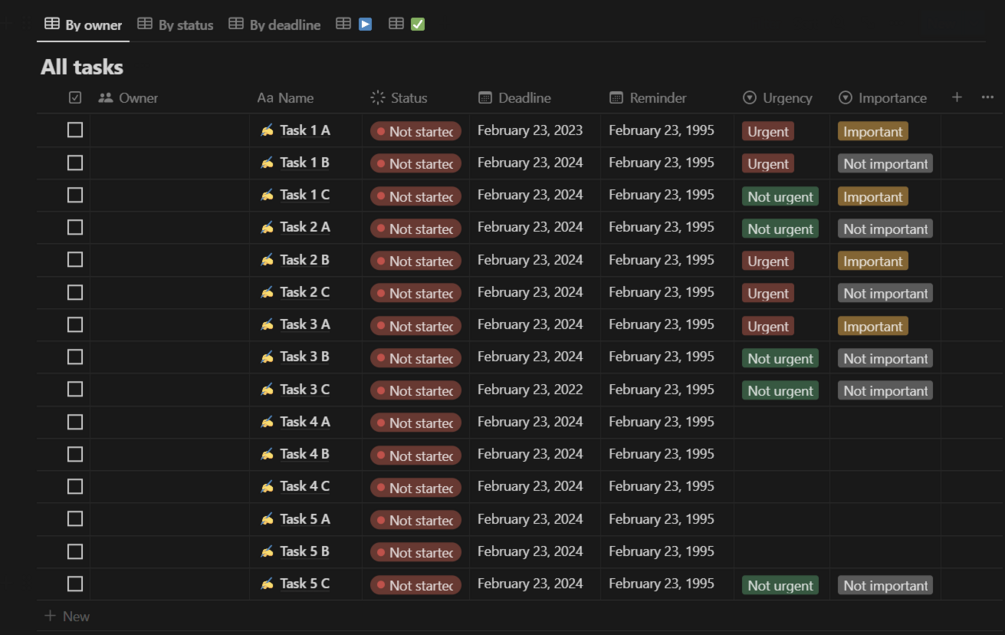Open the three-dots column options menu
Screen dimensions: 1005x635
(988, 97)
